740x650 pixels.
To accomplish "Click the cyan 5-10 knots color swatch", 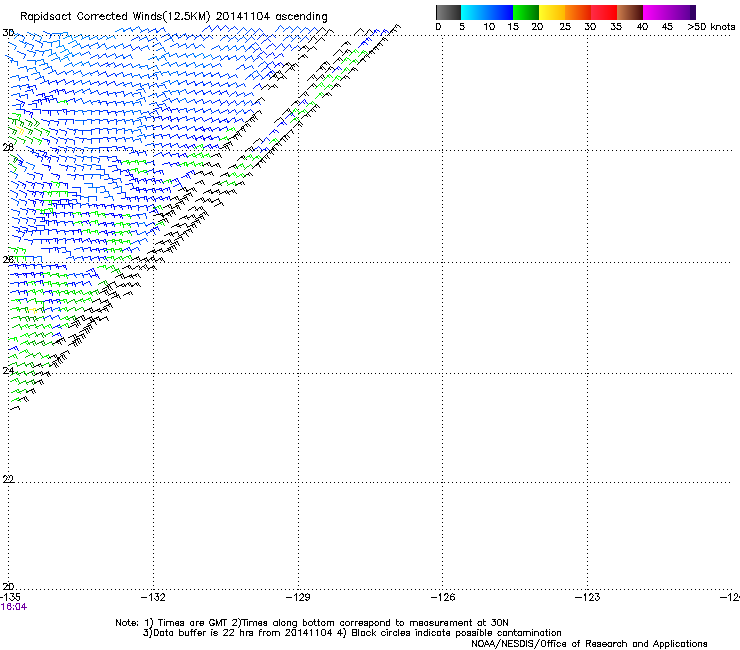I will coord(474,12).
